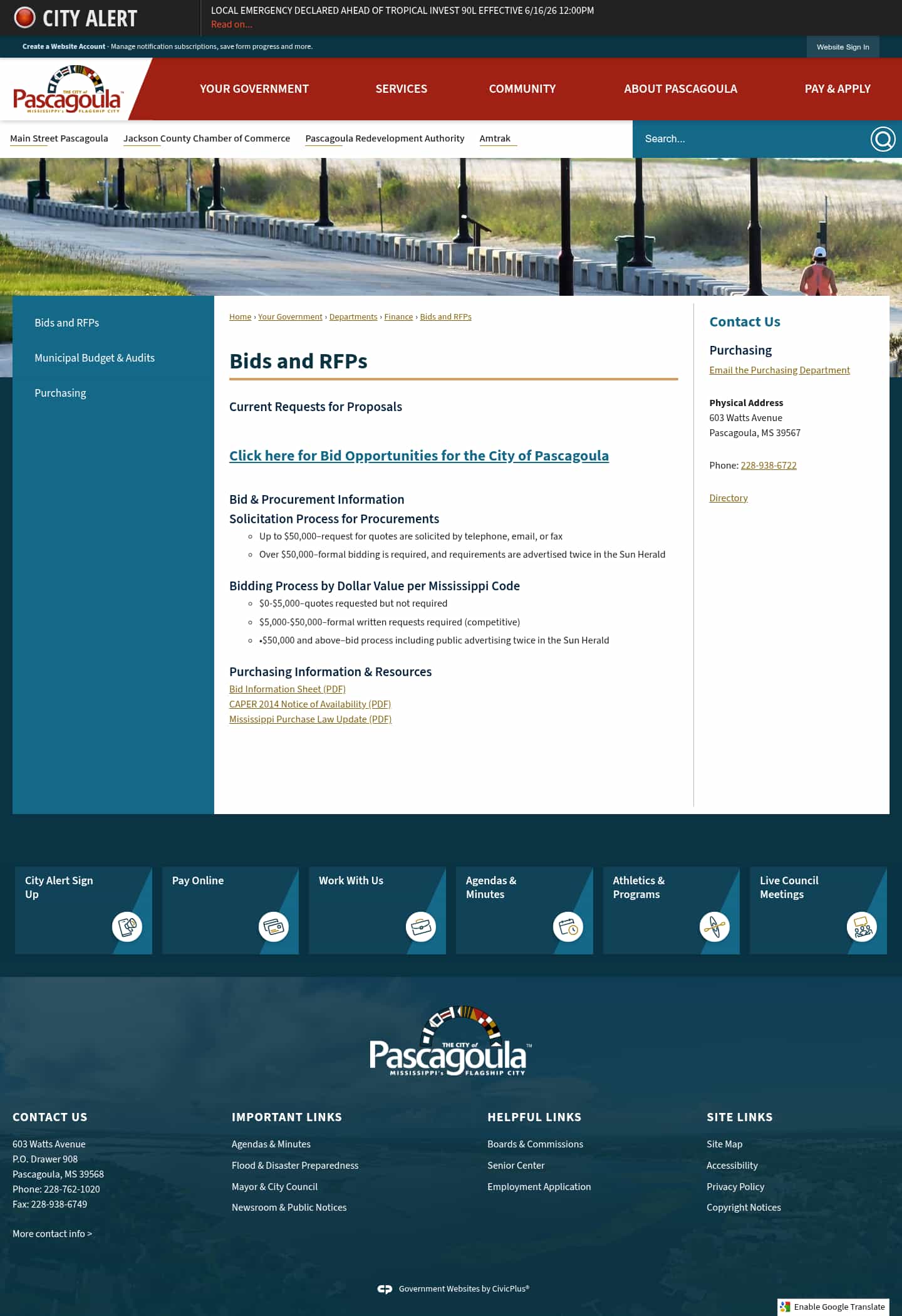The width and height of the screenshot is (902, 1316).
Task: Click the white Pascagoula footer logo
Action: point(451,1041)
